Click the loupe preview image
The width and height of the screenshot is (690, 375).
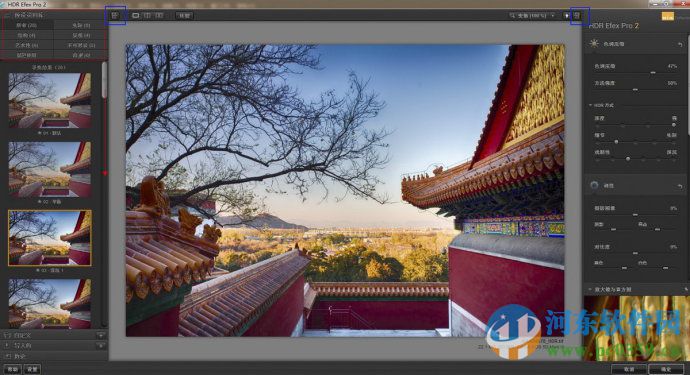(636, 328)
